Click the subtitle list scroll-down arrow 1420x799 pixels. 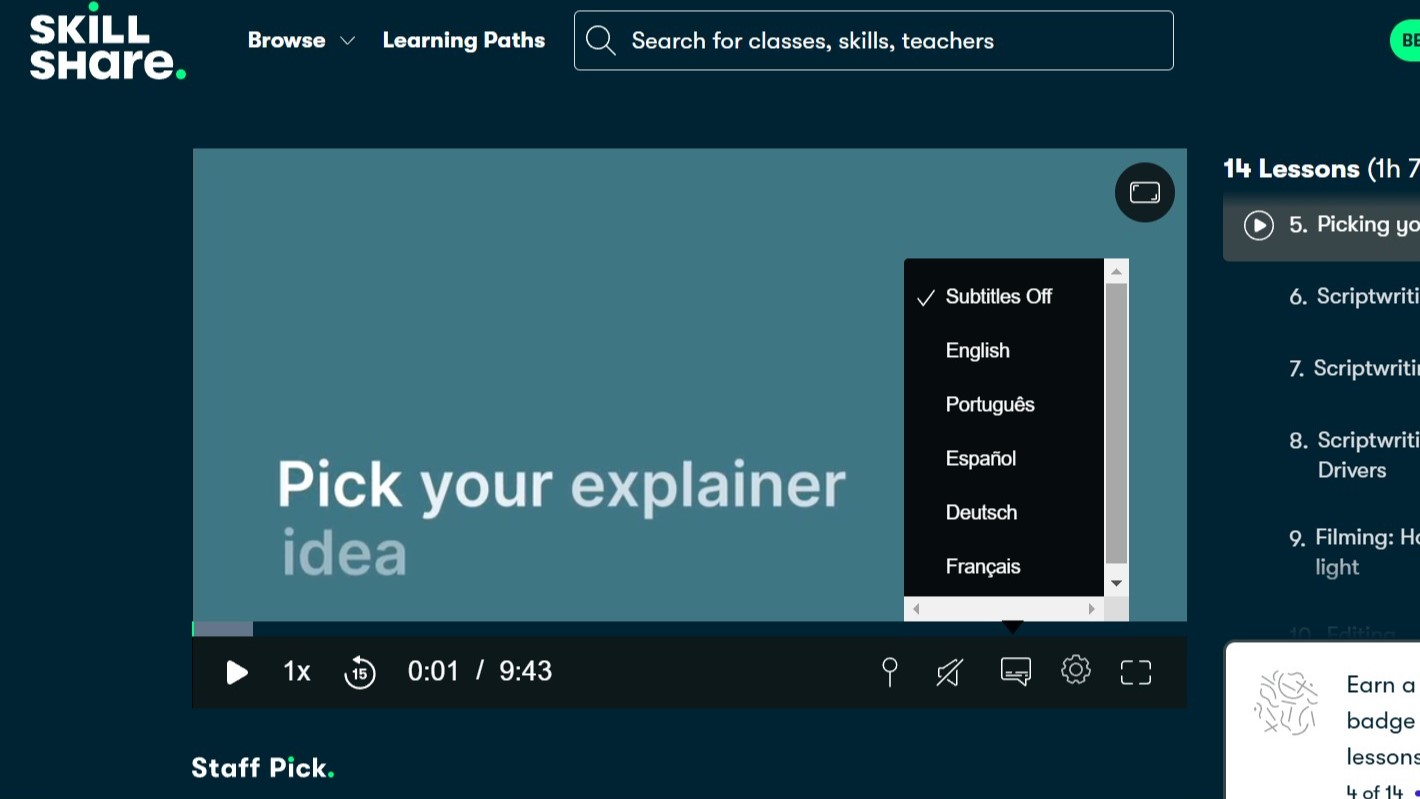[x=1117, y=583]
